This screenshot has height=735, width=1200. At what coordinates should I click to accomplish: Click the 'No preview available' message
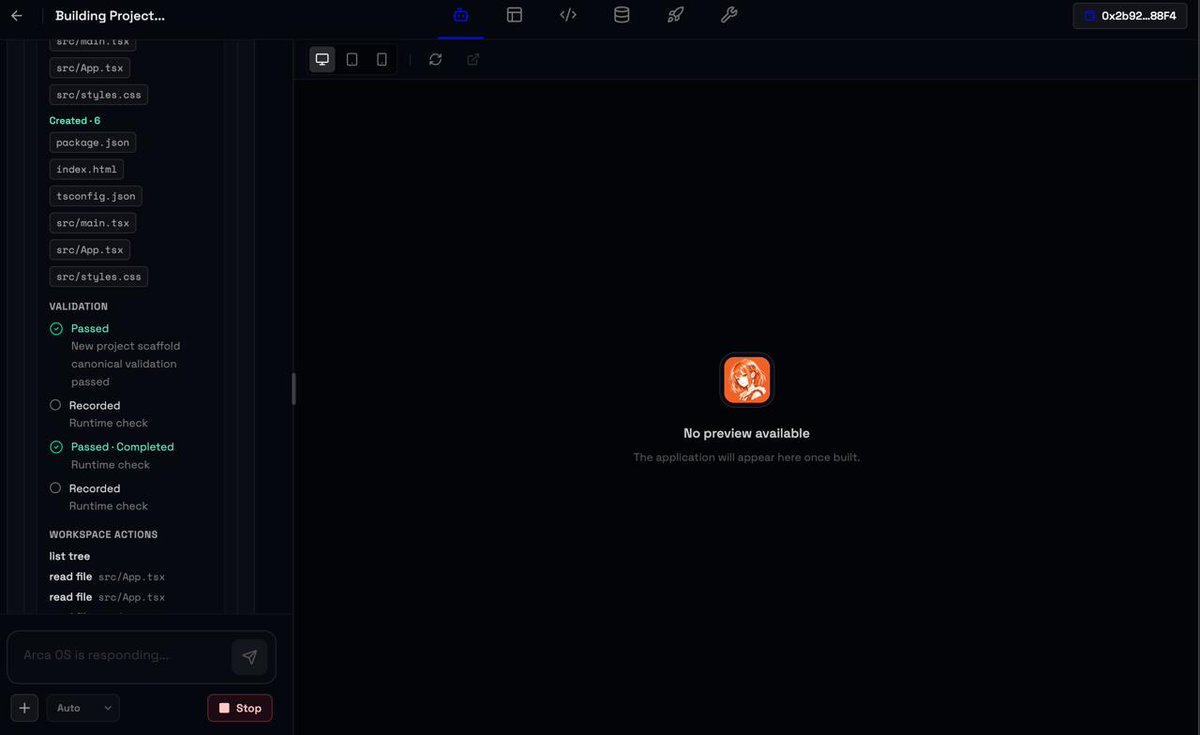pos(747,433)
